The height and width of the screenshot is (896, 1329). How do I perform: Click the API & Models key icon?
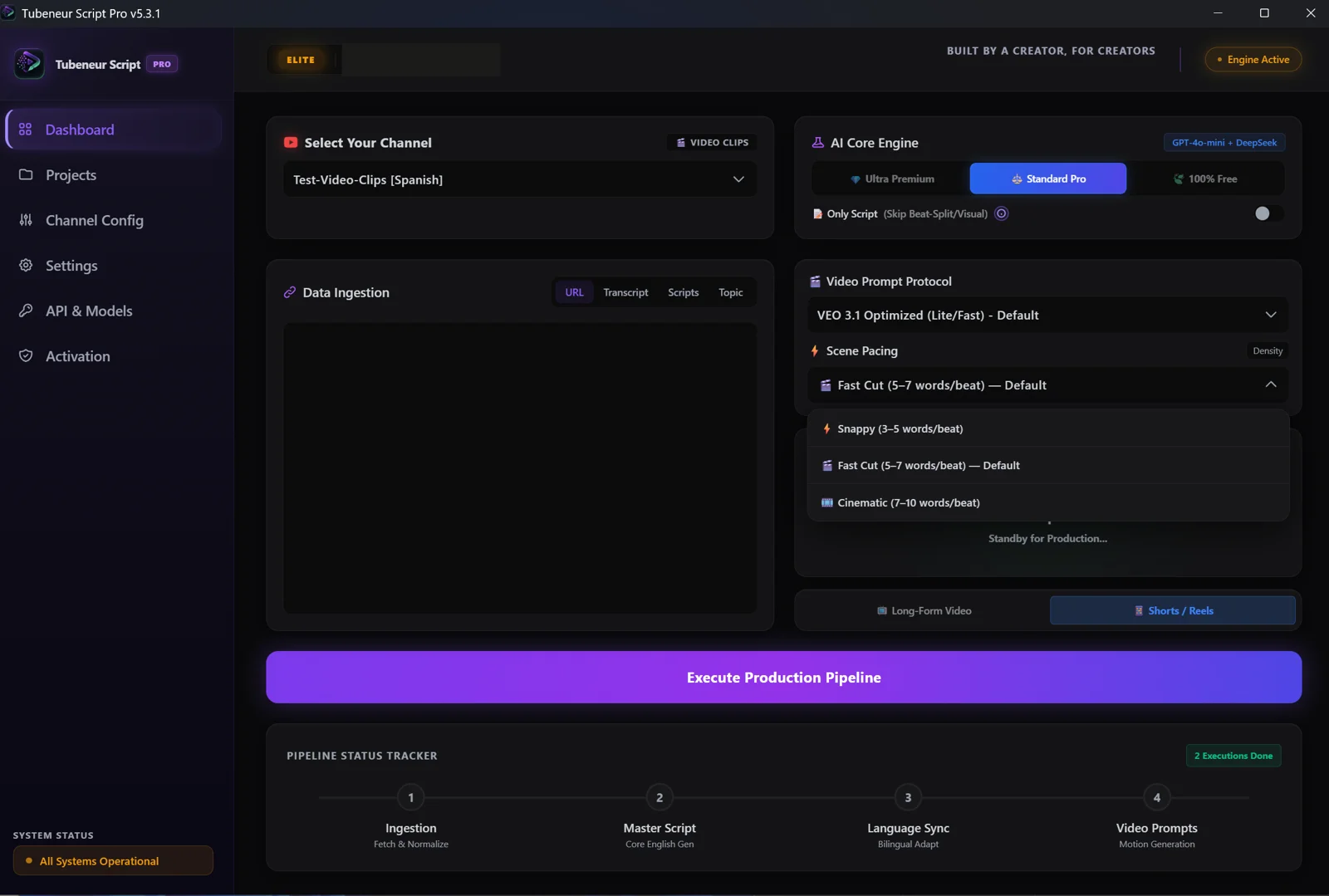(26, 311)
